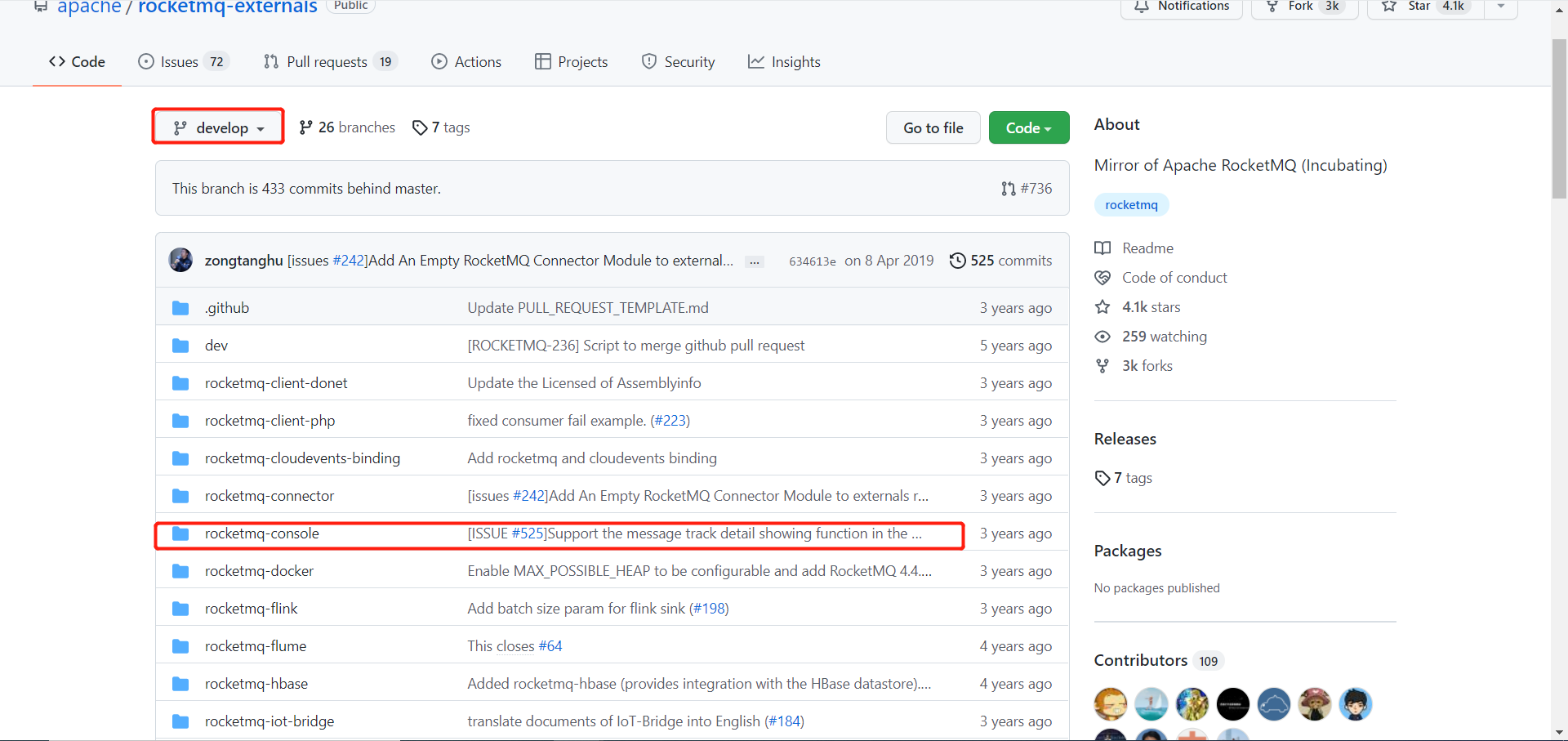Viewport: 1568px width, 741px height.
Task: Open the Pull requests tab
Action: [x=330, y=62]
